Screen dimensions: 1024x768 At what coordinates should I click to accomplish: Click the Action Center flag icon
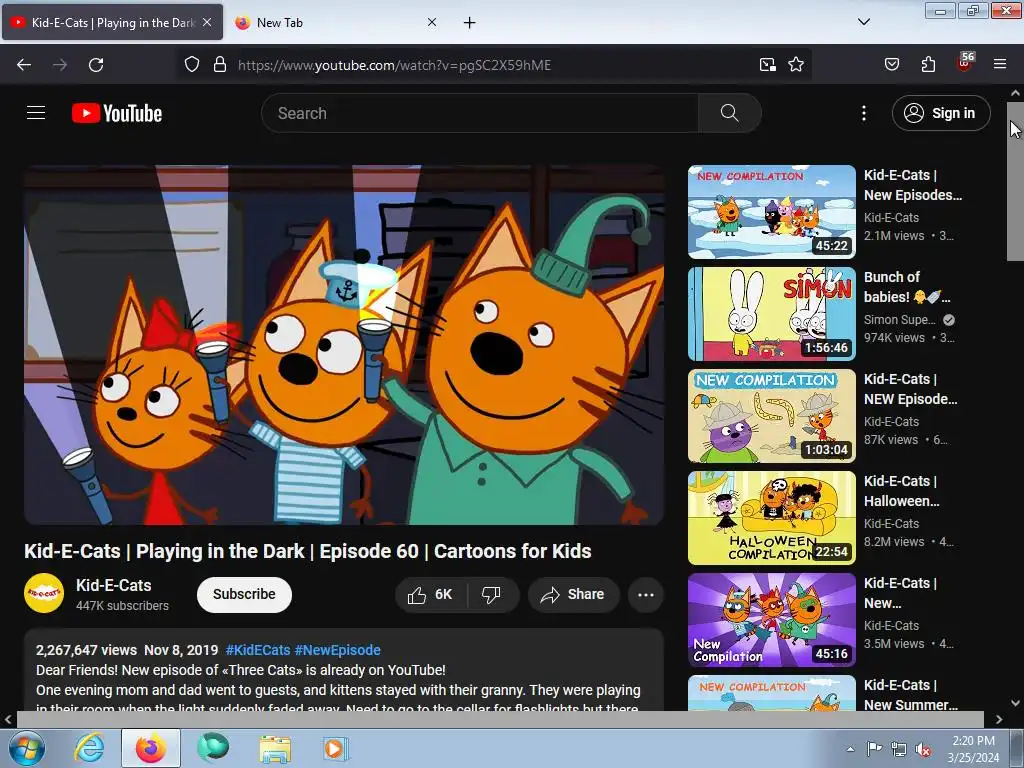pyautogui.click(x=874, y=749)
